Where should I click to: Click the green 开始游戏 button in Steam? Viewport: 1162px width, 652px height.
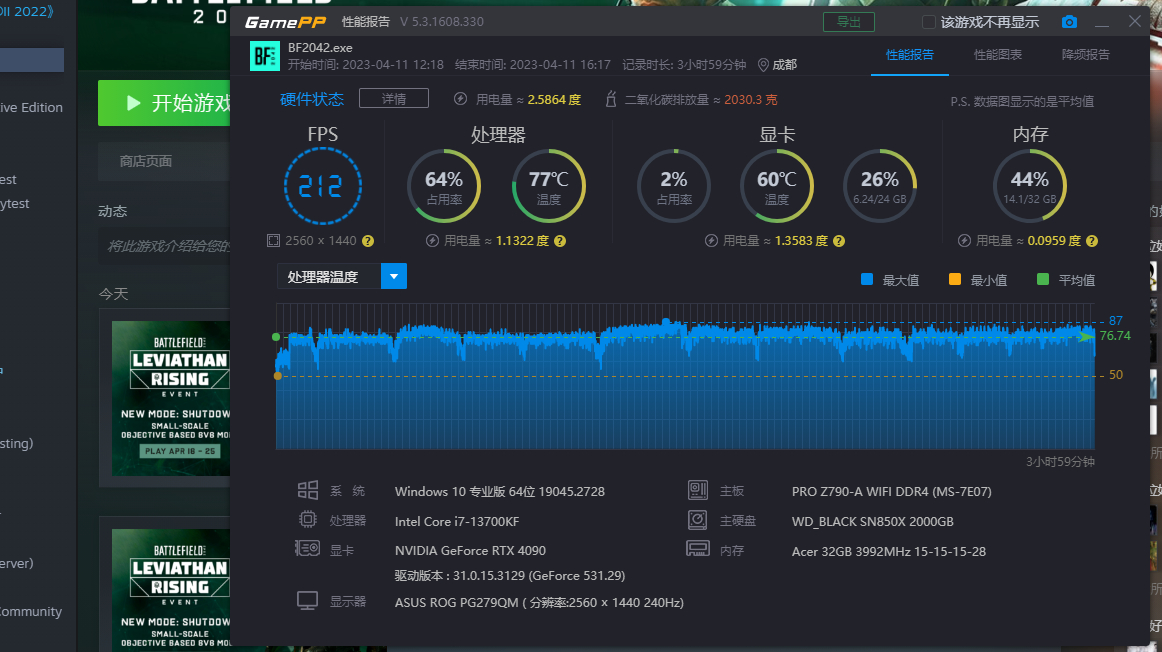[x=164, y=103]
